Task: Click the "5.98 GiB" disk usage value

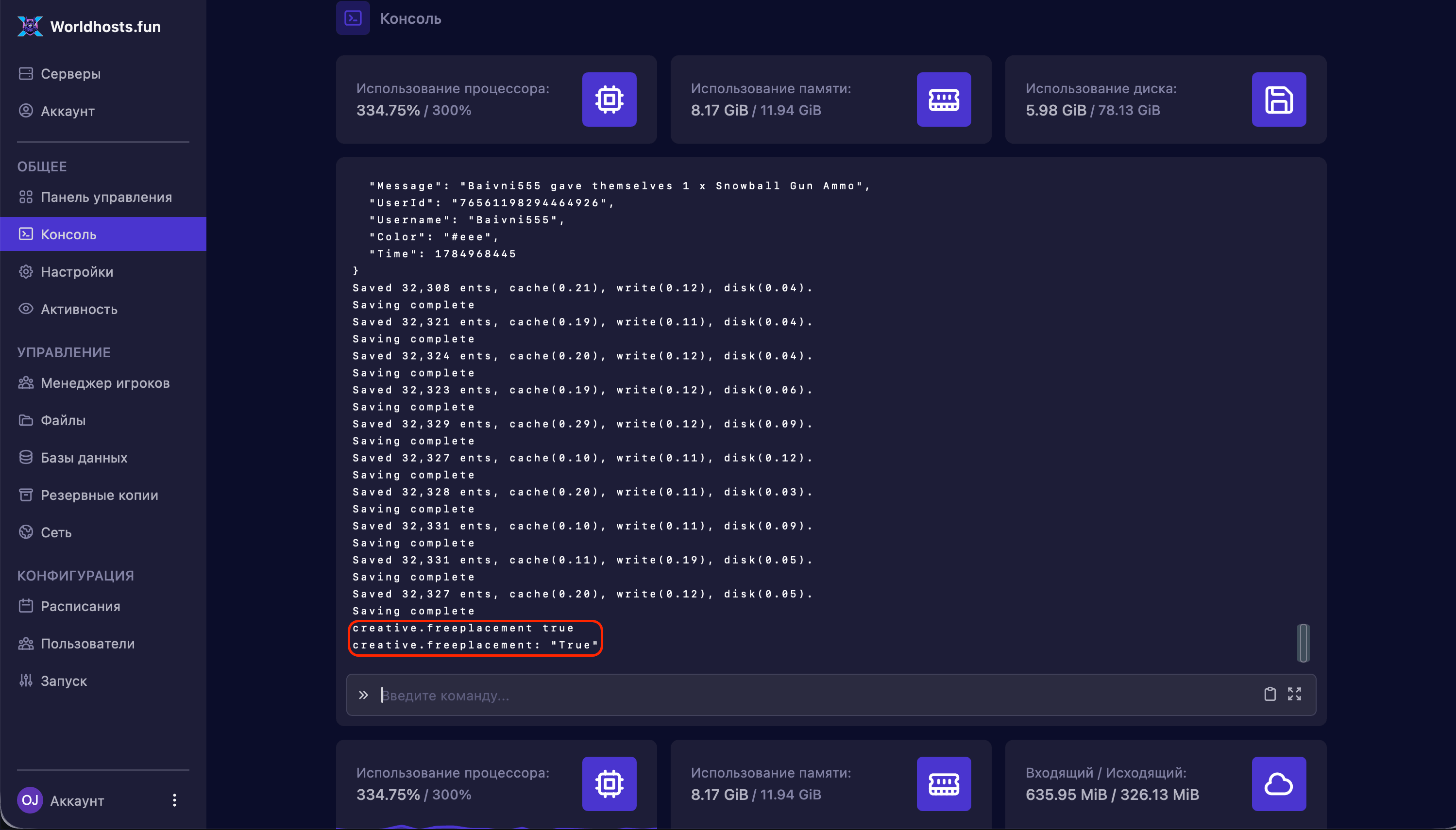Action: [x=1056, y=110]
